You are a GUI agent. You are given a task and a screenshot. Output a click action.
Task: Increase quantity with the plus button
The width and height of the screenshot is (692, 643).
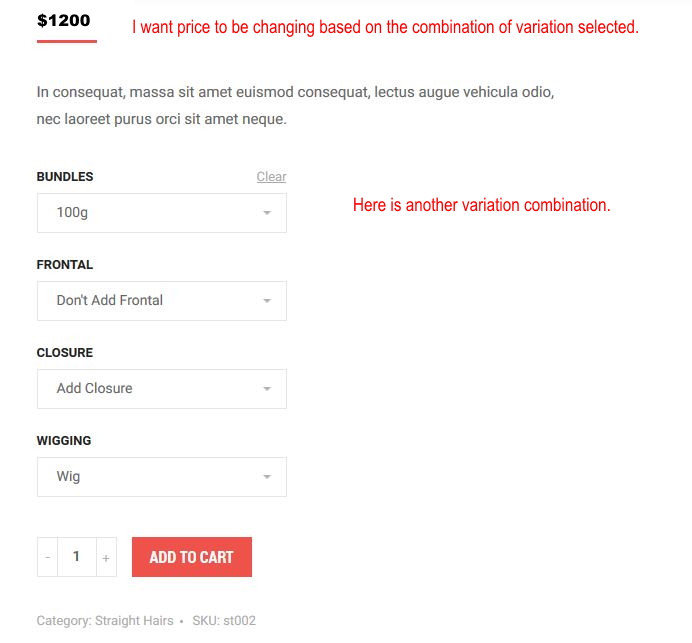point(106,558)
